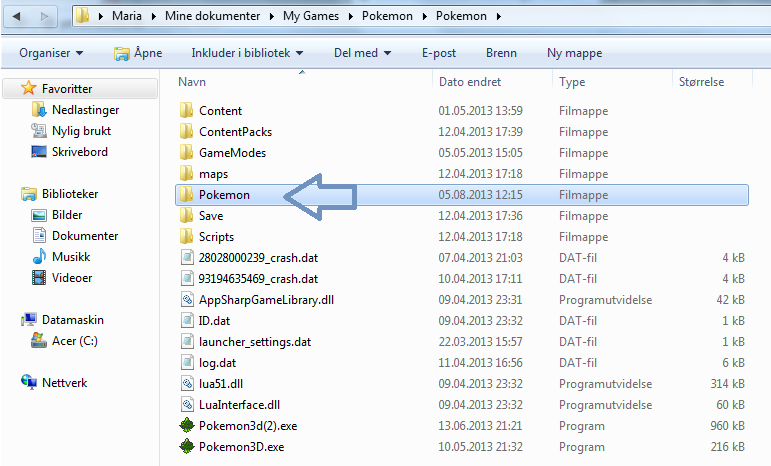Screen dimensions: 771x466
Task: Open the Organiser dropdown menu
Action: (51, 52)
